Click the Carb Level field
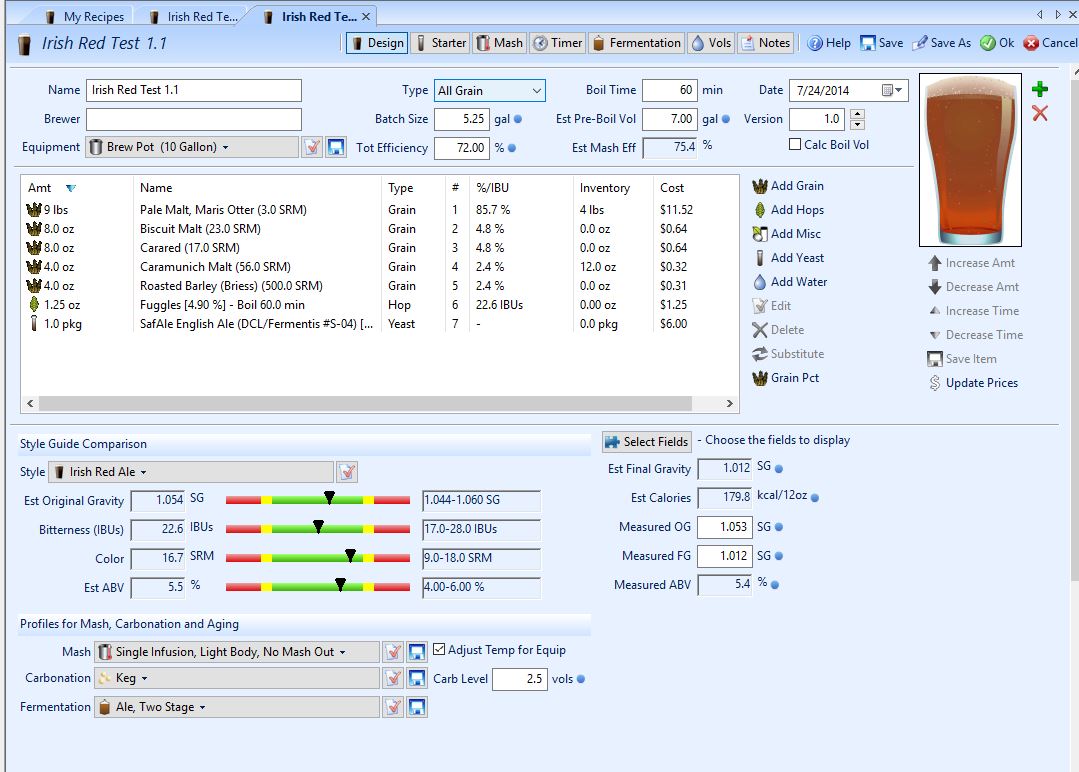This screenshot has width=1079, height=772. (x=520, y=679)
